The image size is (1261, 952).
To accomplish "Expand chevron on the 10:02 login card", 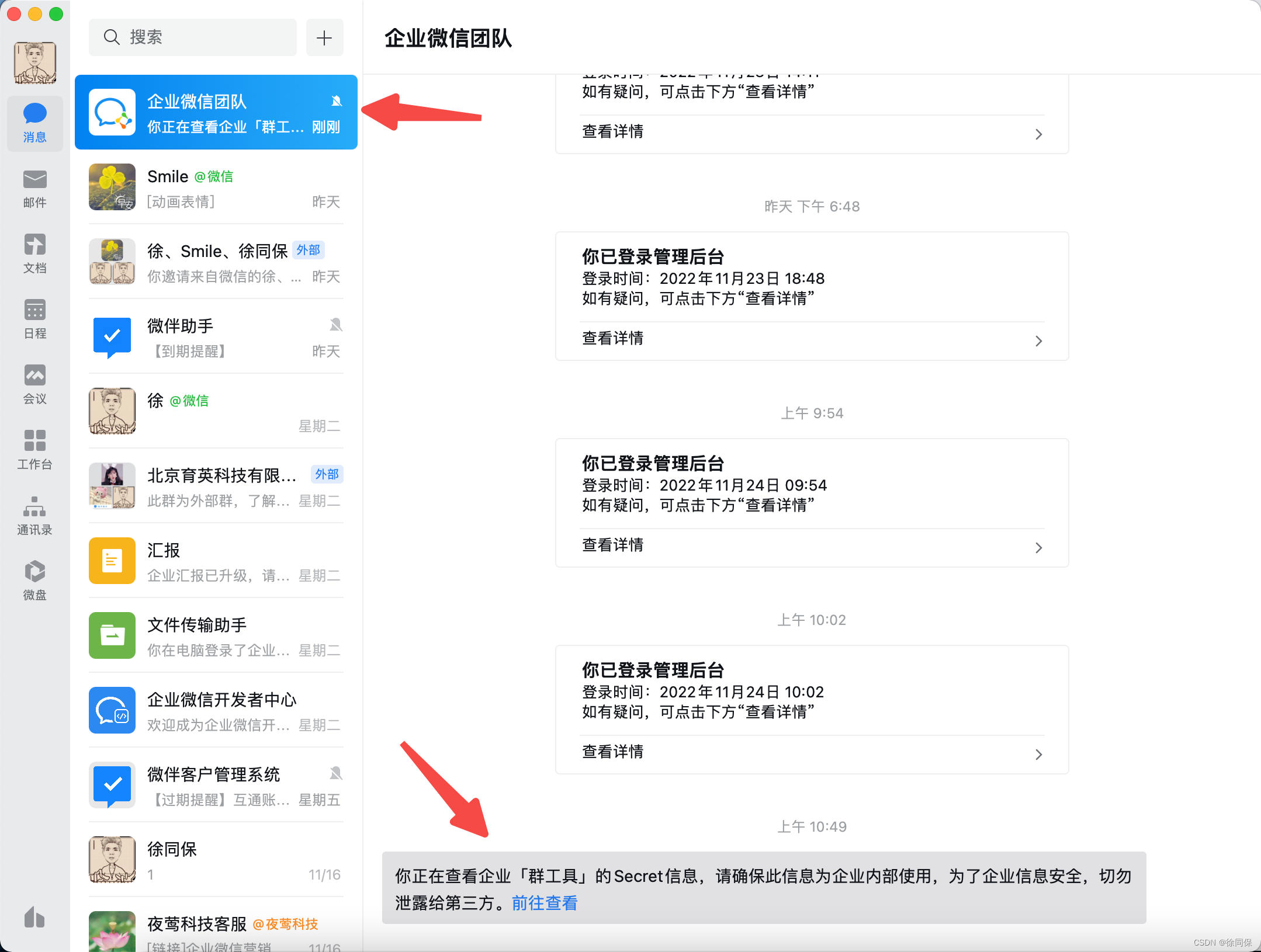I will coord(1038,755).
